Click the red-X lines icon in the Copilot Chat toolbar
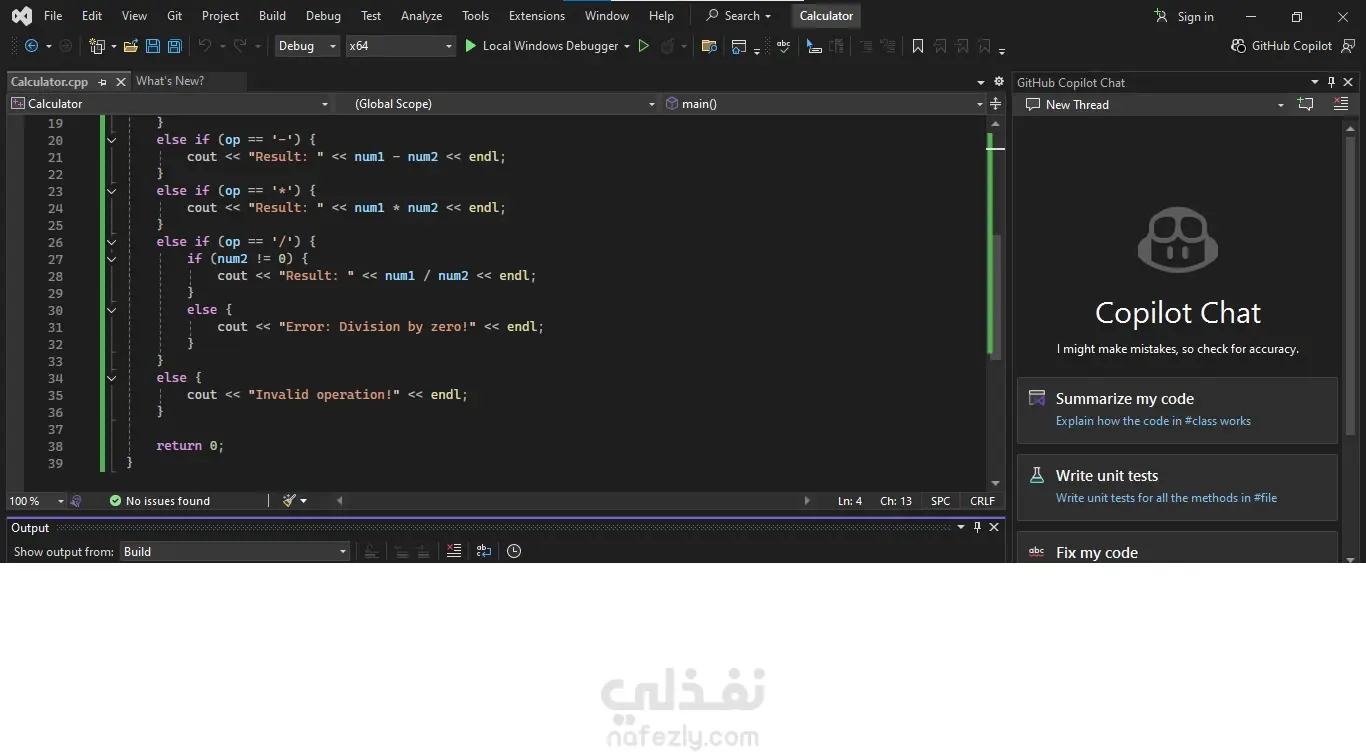 coord(1341,104)
